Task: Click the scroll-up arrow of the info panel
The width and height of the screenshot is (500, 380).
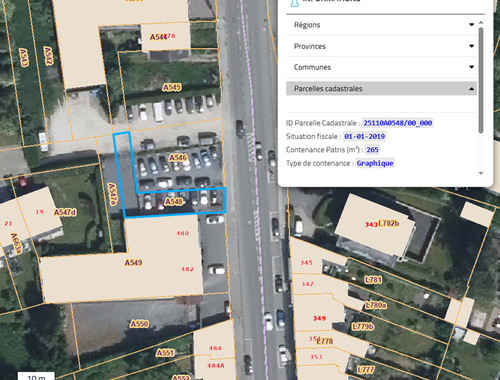Action: click(481, 23)
